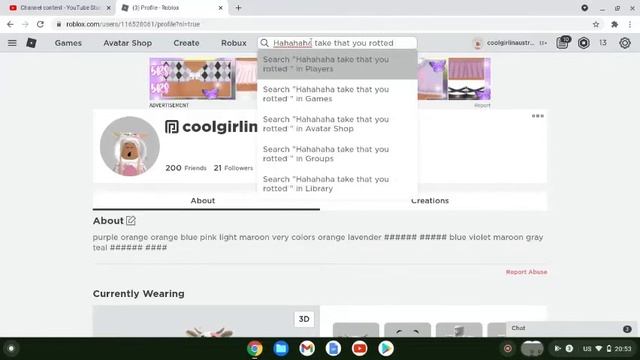Click the Robux currency icon
This screenshot has height=360, width=640.
(x=584, y=43)
